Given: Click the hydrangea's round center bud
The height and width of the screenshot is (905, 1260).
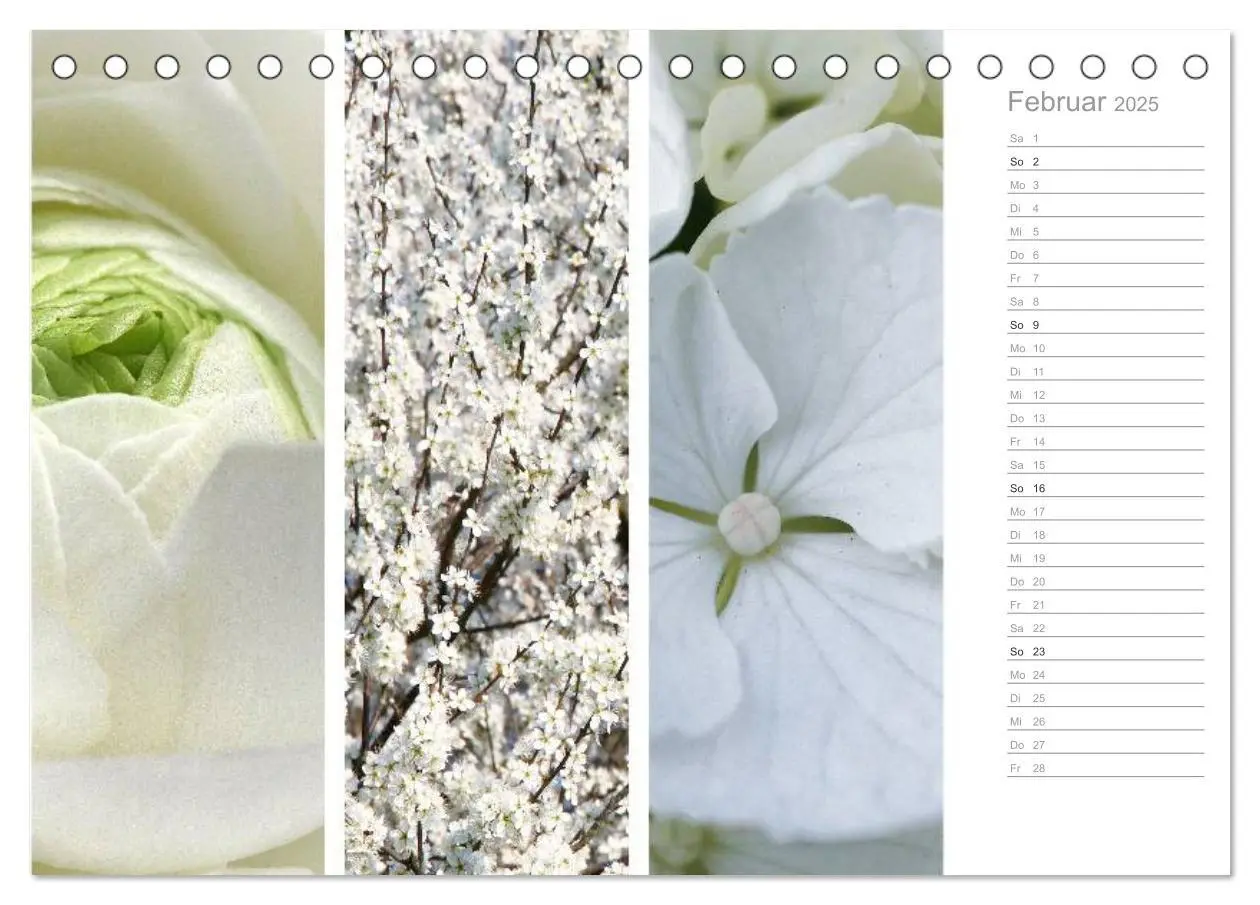Looking at the screenshot, I should [x=749, y=523].
